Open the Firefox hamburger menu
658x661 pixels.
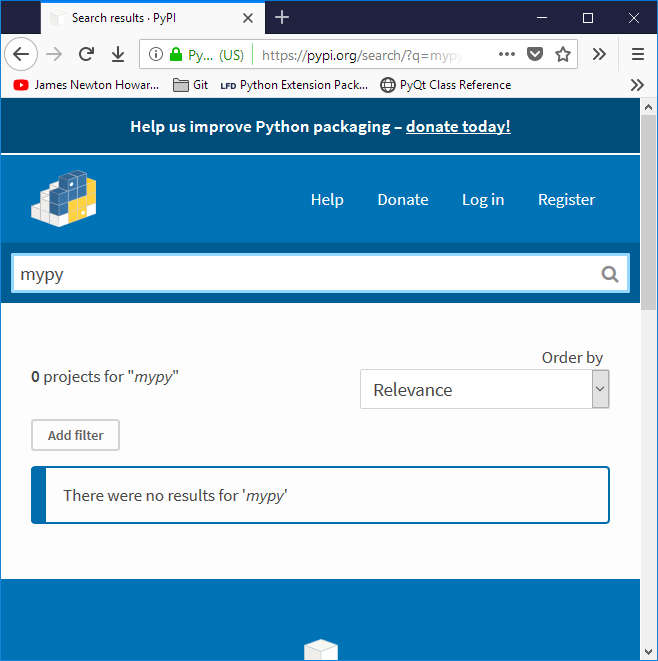(637, 54)
